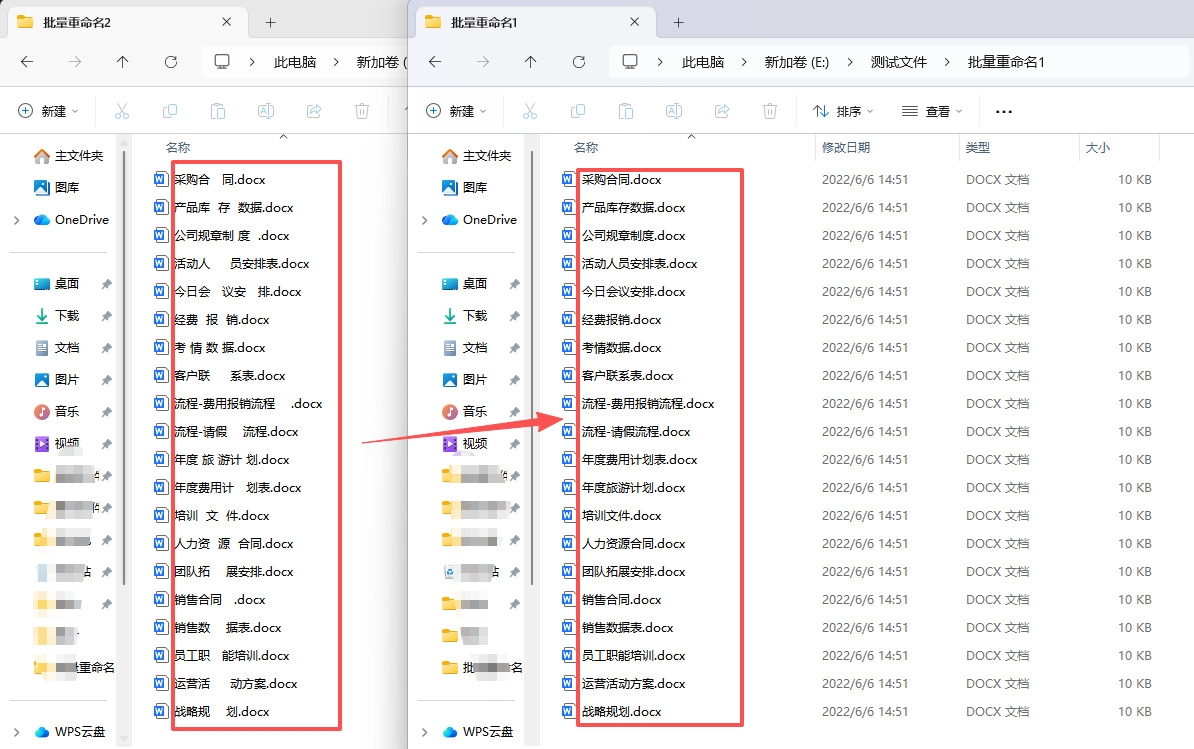This screenshot has height=749, width=1194.
Task: Click Copy icon in 批量重命名2 toolbar
Action: click(x=170, y=111)
